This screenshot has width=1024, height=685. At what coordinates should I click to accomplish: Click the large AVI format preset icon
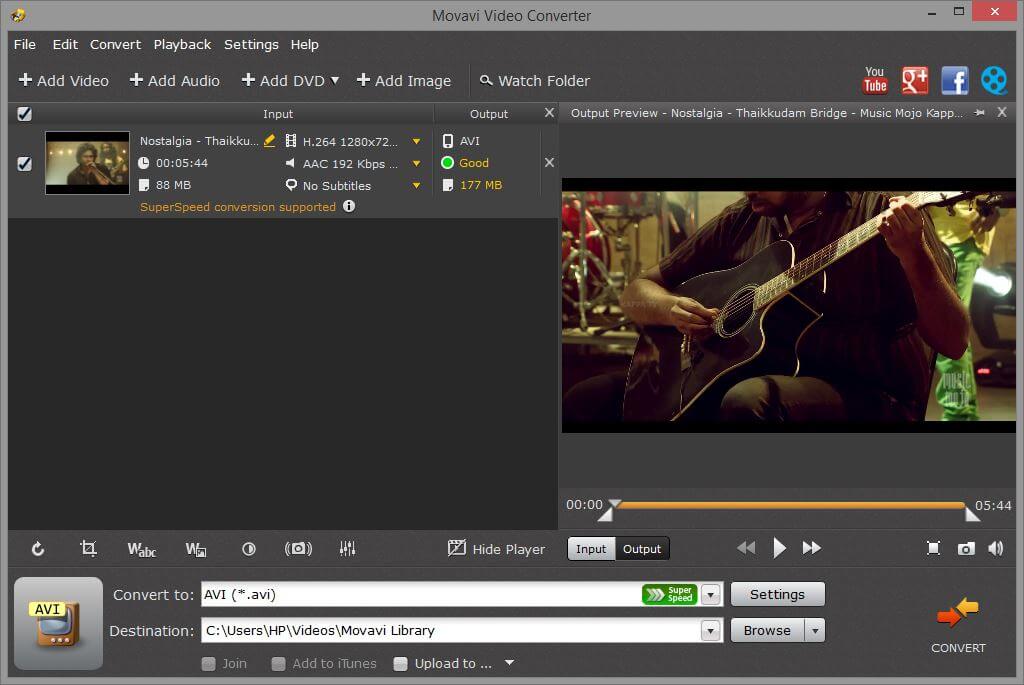coord(58,623)
